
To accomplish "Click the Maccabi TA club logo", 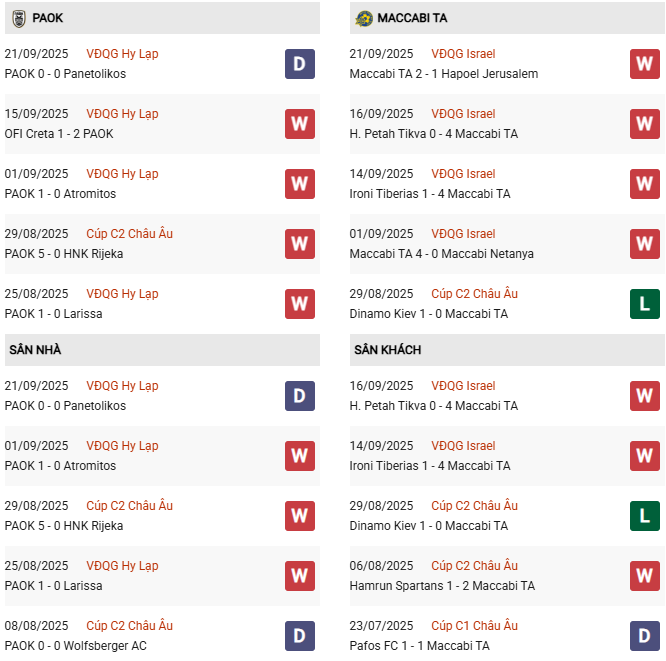I will click(x=364, y=18).
